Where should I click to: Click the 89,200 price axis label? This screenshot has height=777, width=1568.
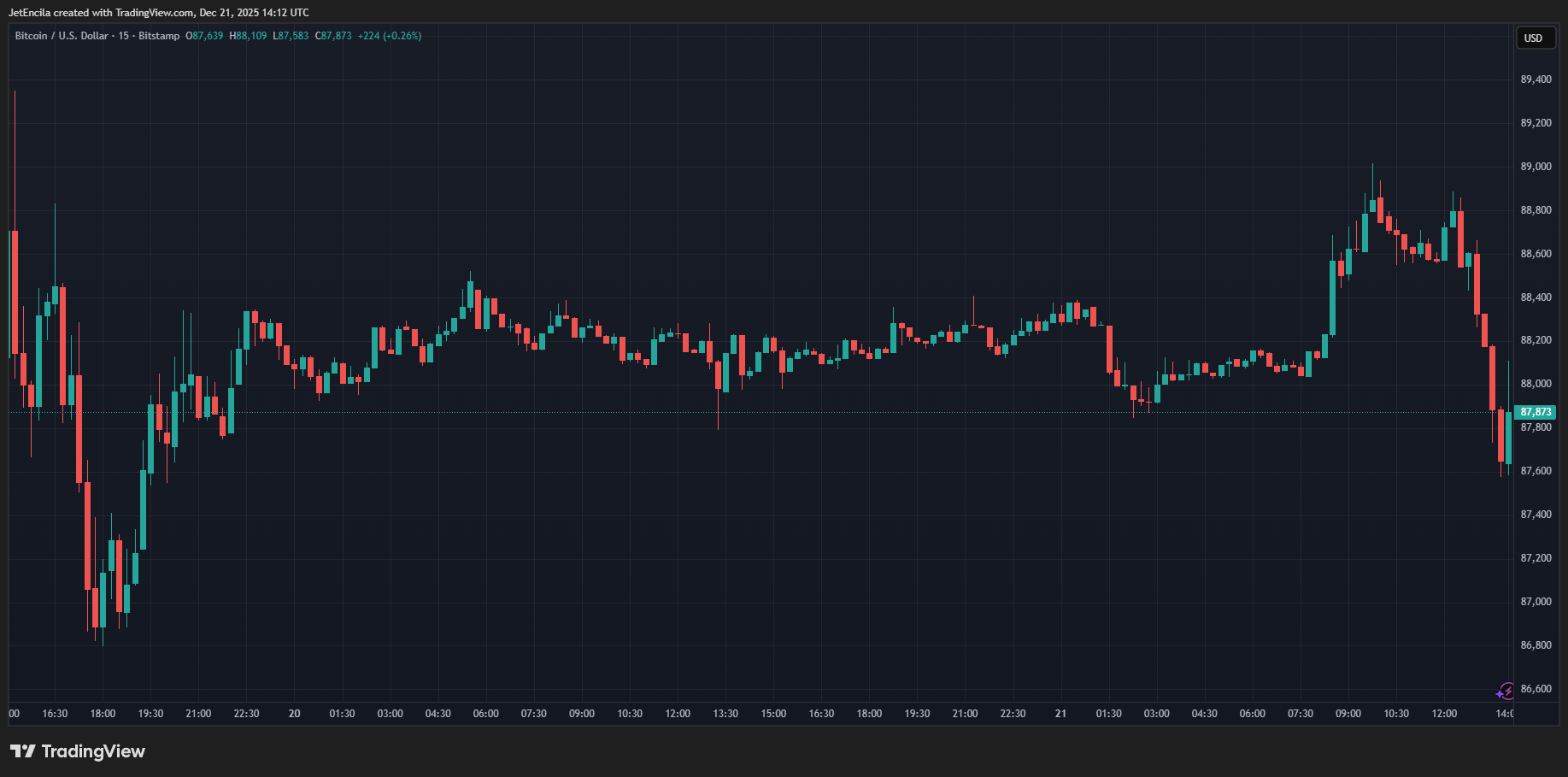point(1536,123)
